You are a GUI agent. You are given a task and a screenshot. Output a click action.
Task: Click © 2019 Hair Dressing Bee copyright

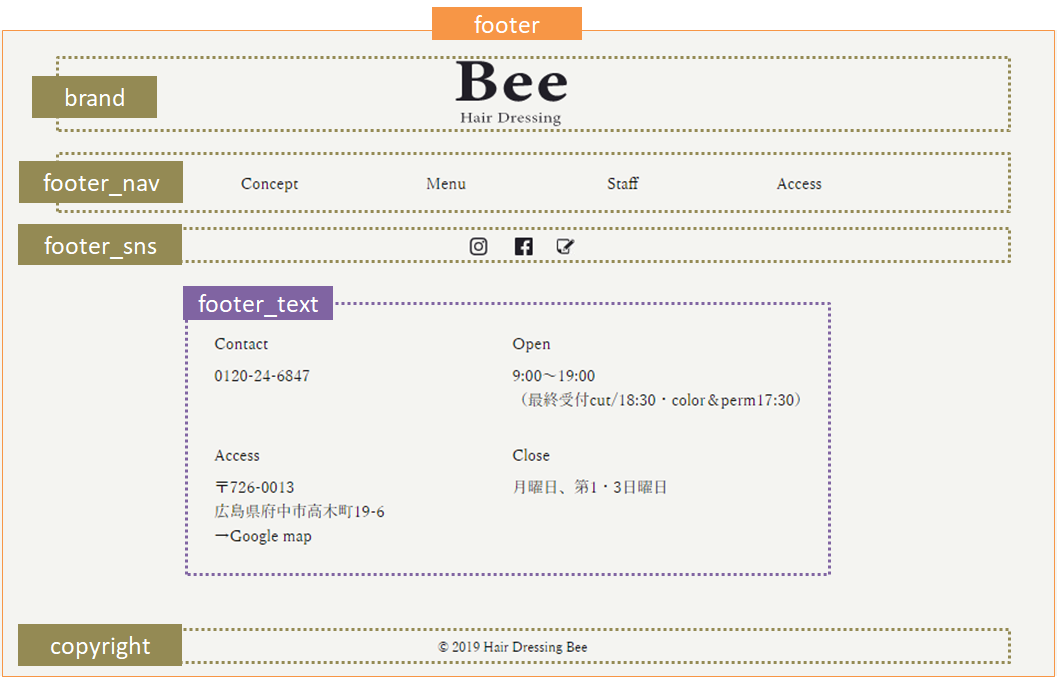(x=512, y=647)
